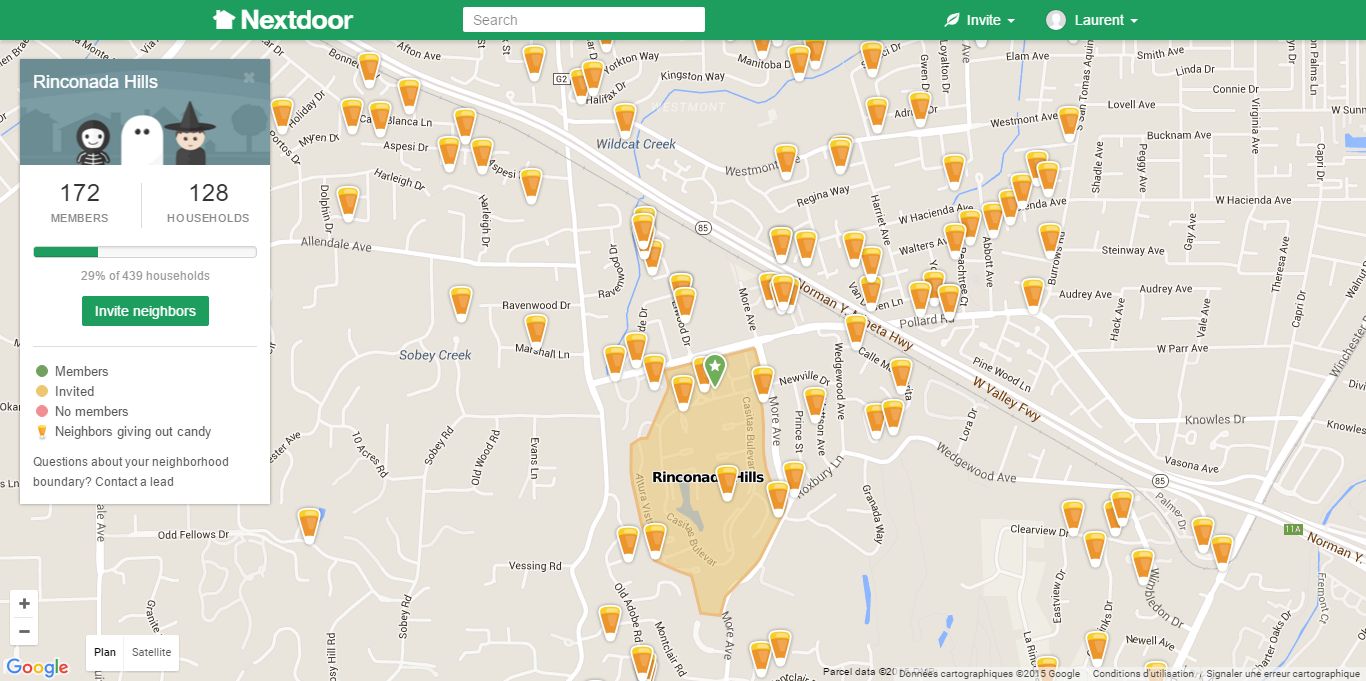The width and height of the screenshot is (1366, 681).
Task: Close the Rinconada Hills info panel
Action: pos(249,77)
